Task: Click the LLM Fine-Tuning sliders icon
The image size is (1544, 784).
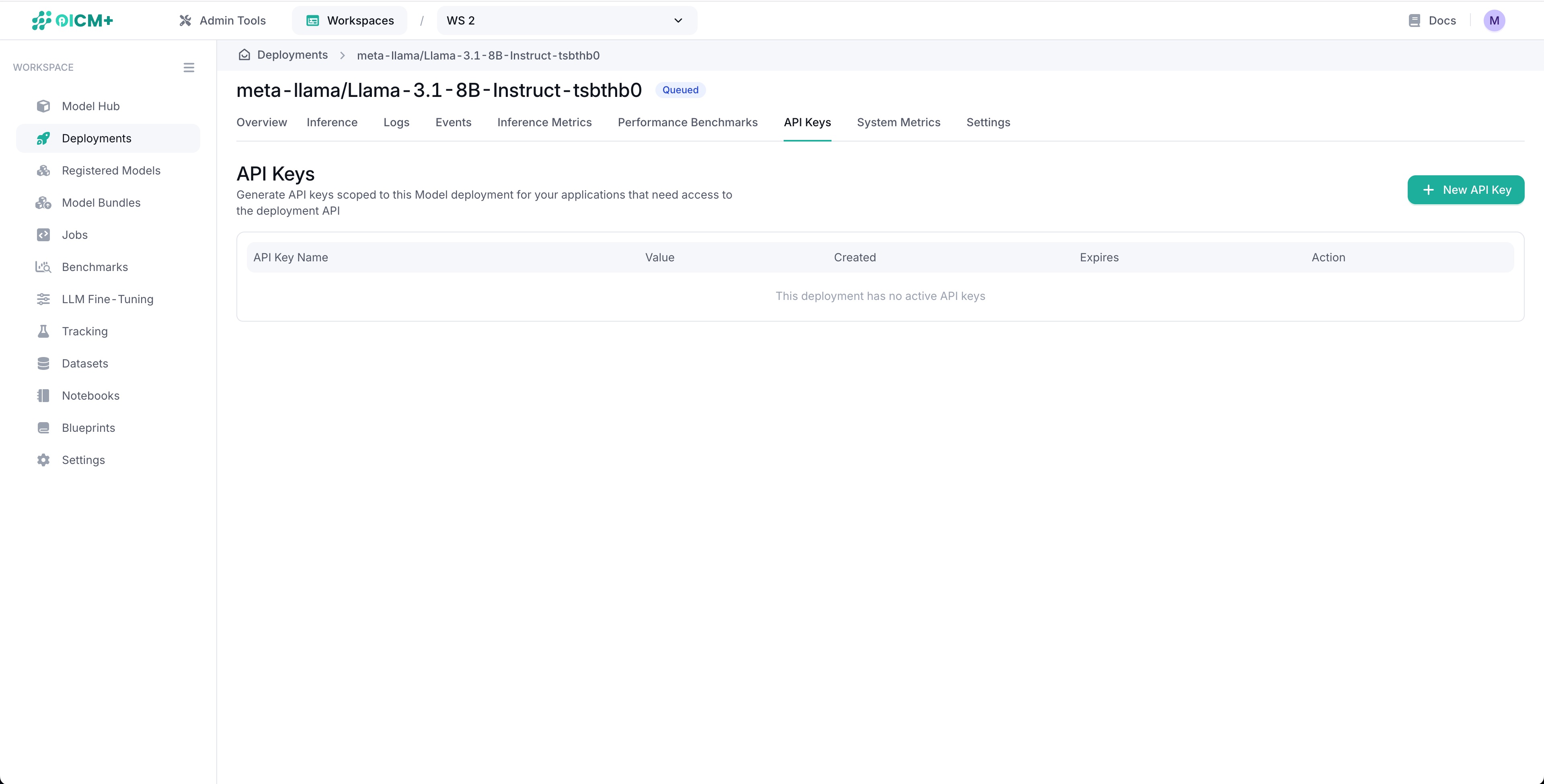Action: click(x=43, y=299)
